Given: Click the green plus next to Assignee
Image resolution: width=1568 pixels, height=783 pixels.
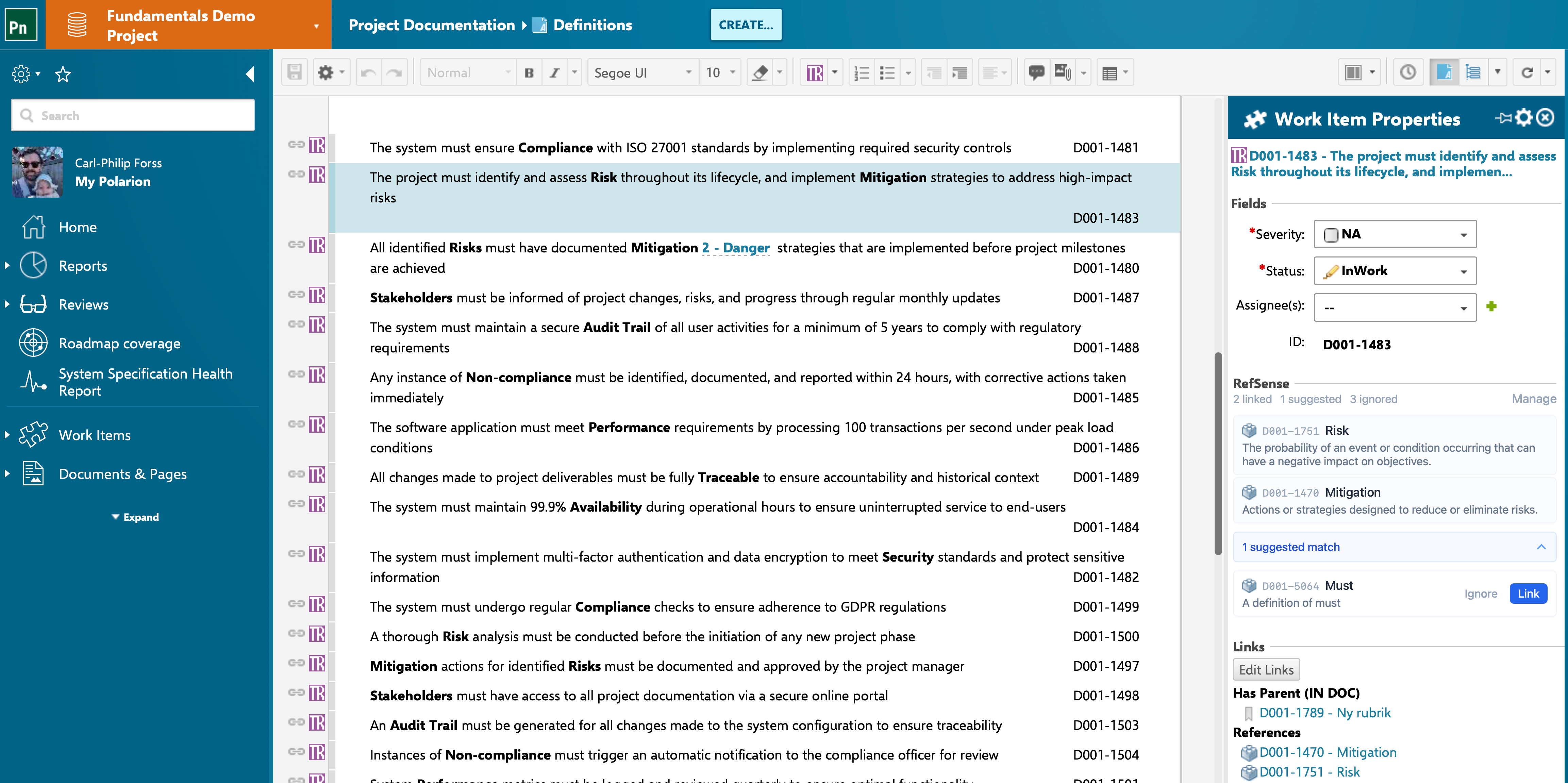Looking at the screenshot, I should [x=1491, y=306].
